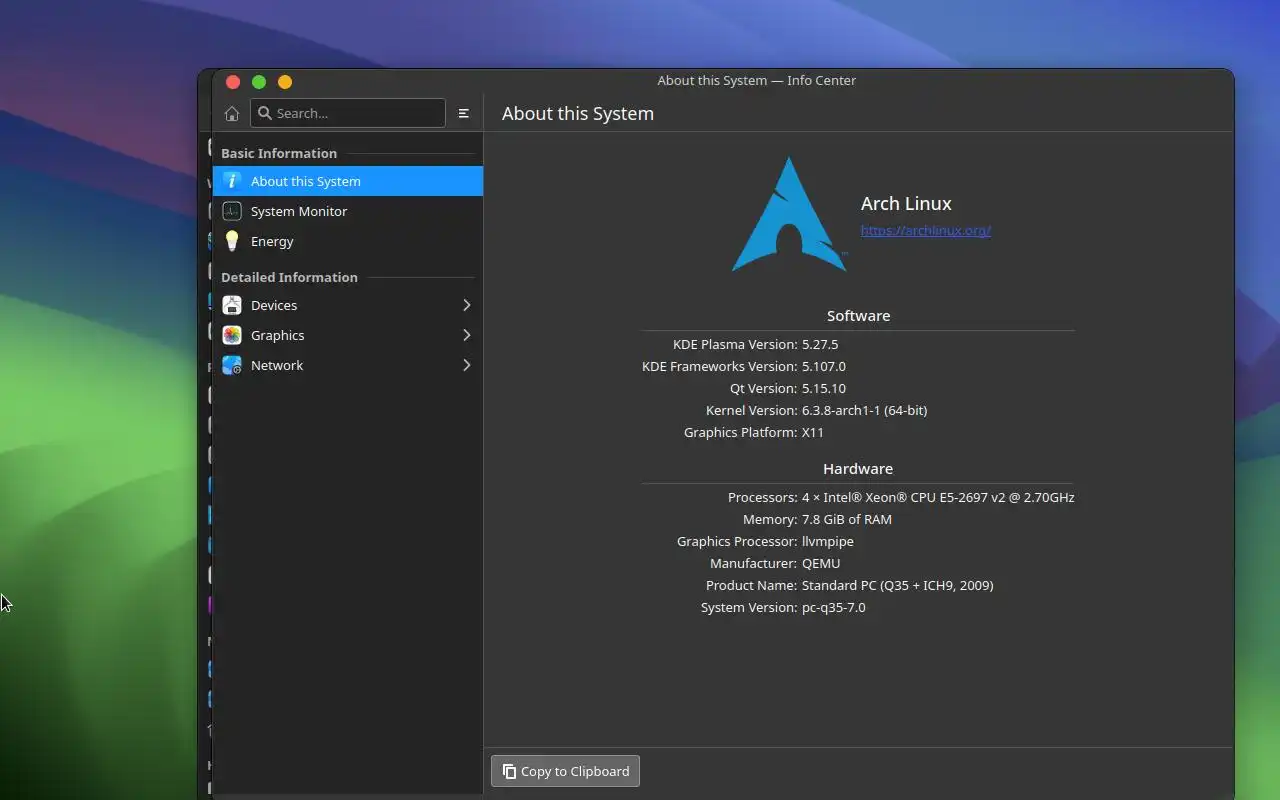Focus the Search input field
The image size is (1280, 800).
348,113
